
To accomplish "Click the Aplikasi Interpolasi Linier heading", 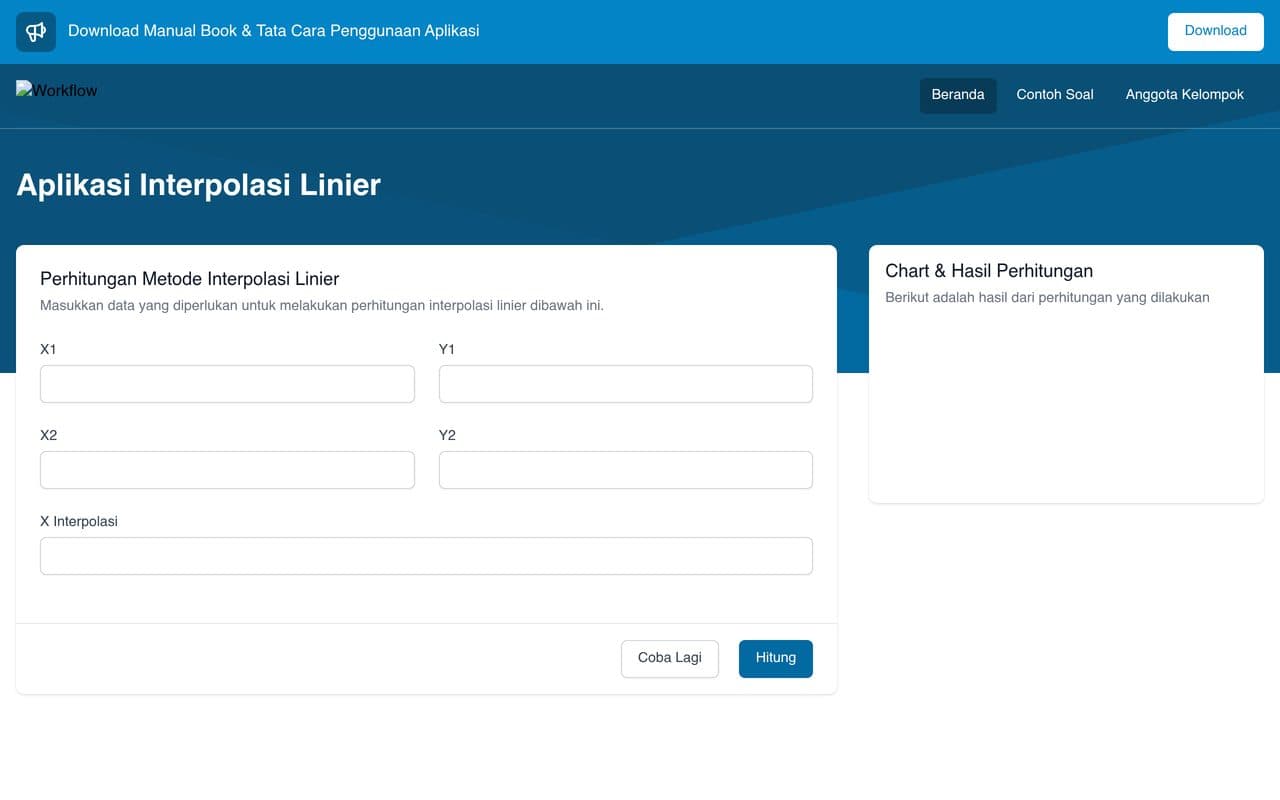I will [x=199, y=185].
